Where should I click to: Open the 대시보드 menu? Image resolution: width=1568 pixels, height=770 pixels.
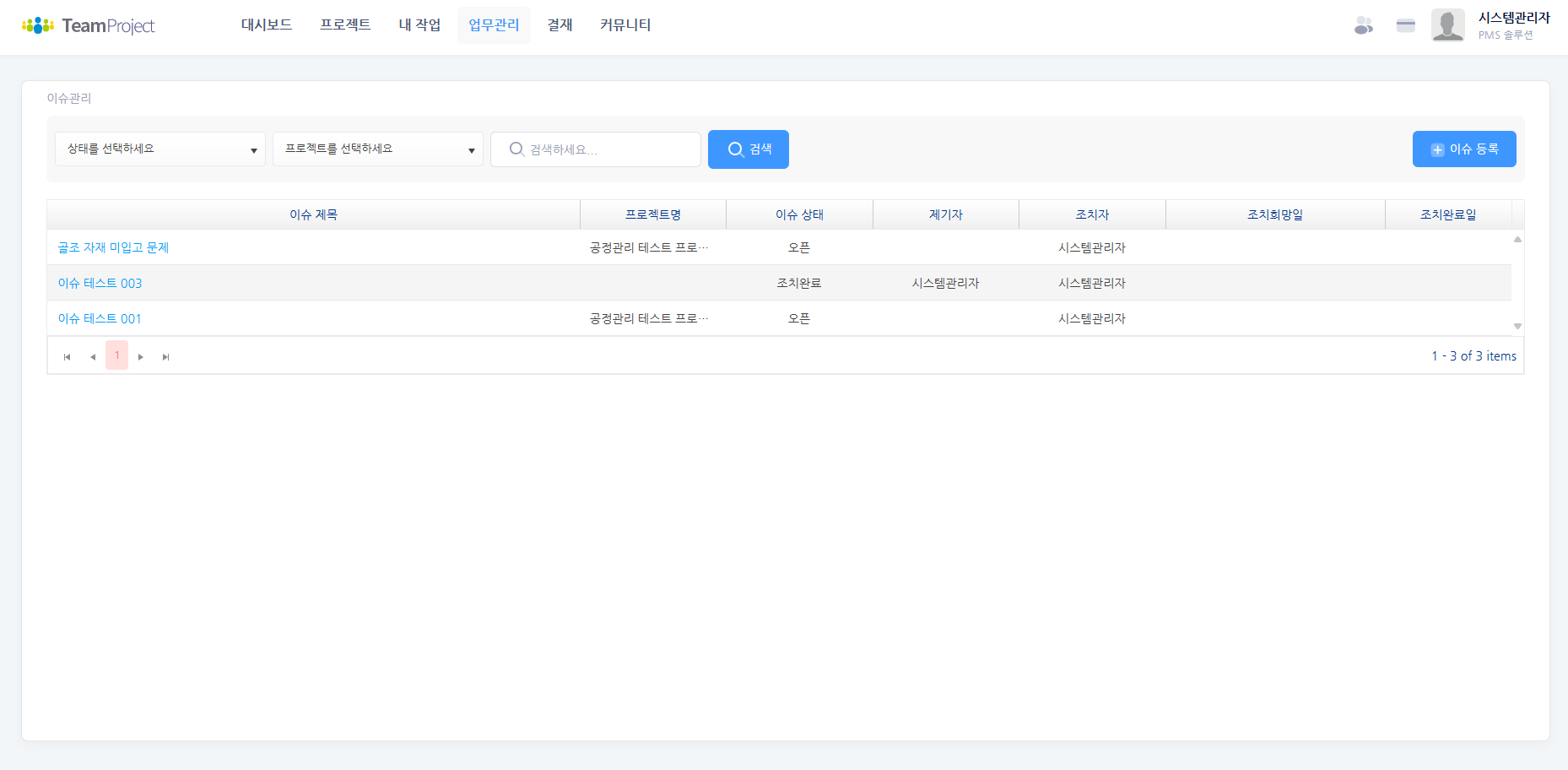[x=267, y=25]
